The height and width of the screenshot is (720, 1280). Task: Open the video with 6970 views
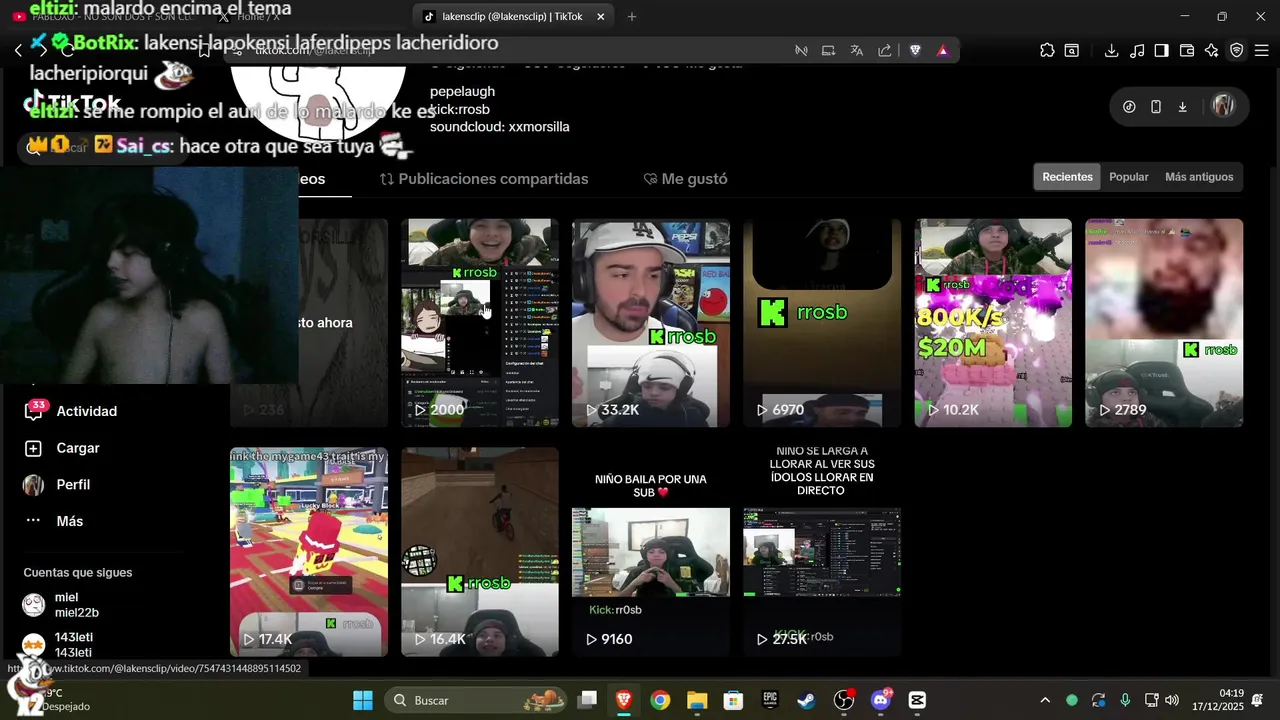[822, 323]
